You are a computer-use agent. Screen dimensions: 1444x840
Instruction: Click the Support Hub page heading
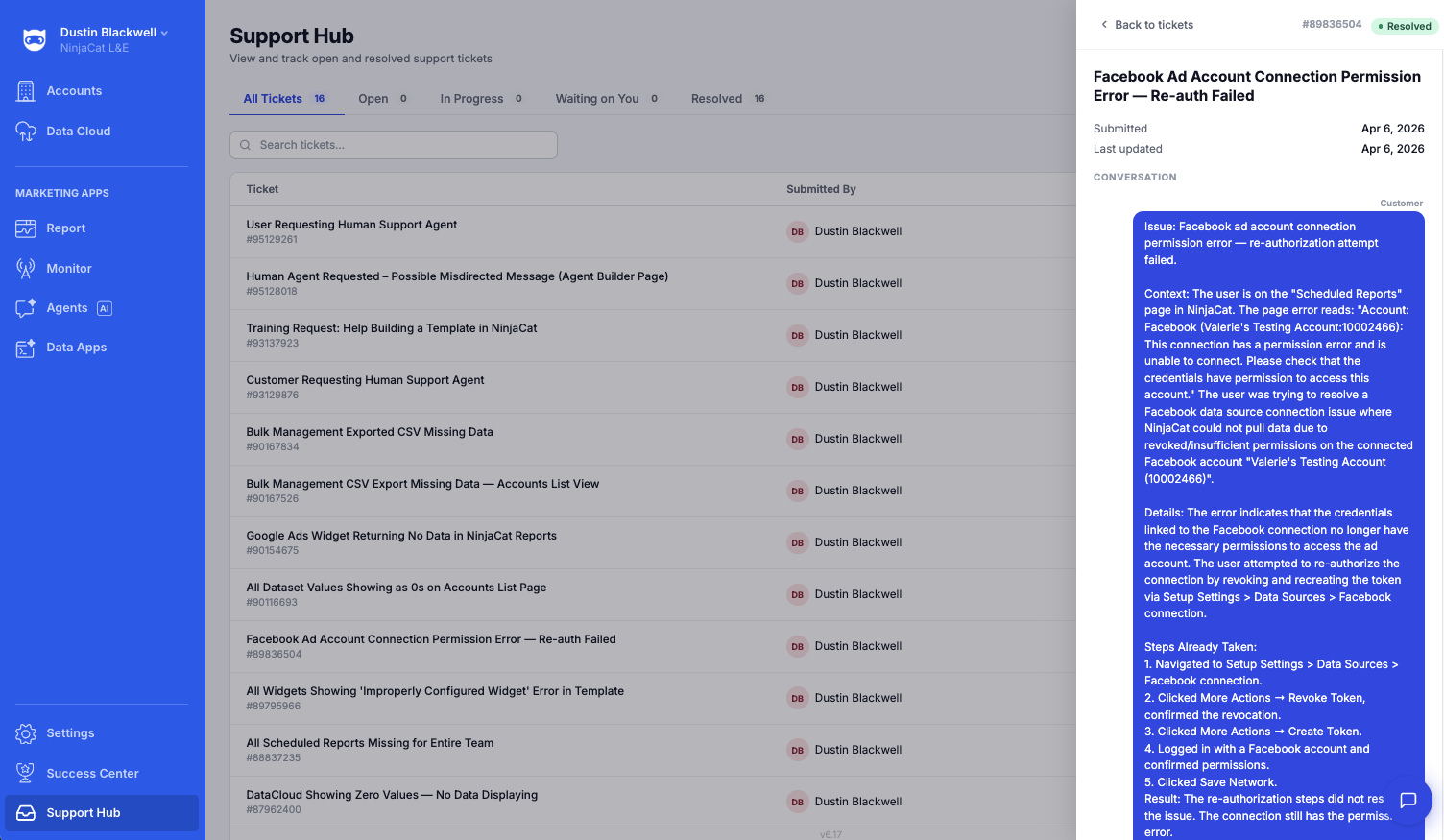point(292,36)
